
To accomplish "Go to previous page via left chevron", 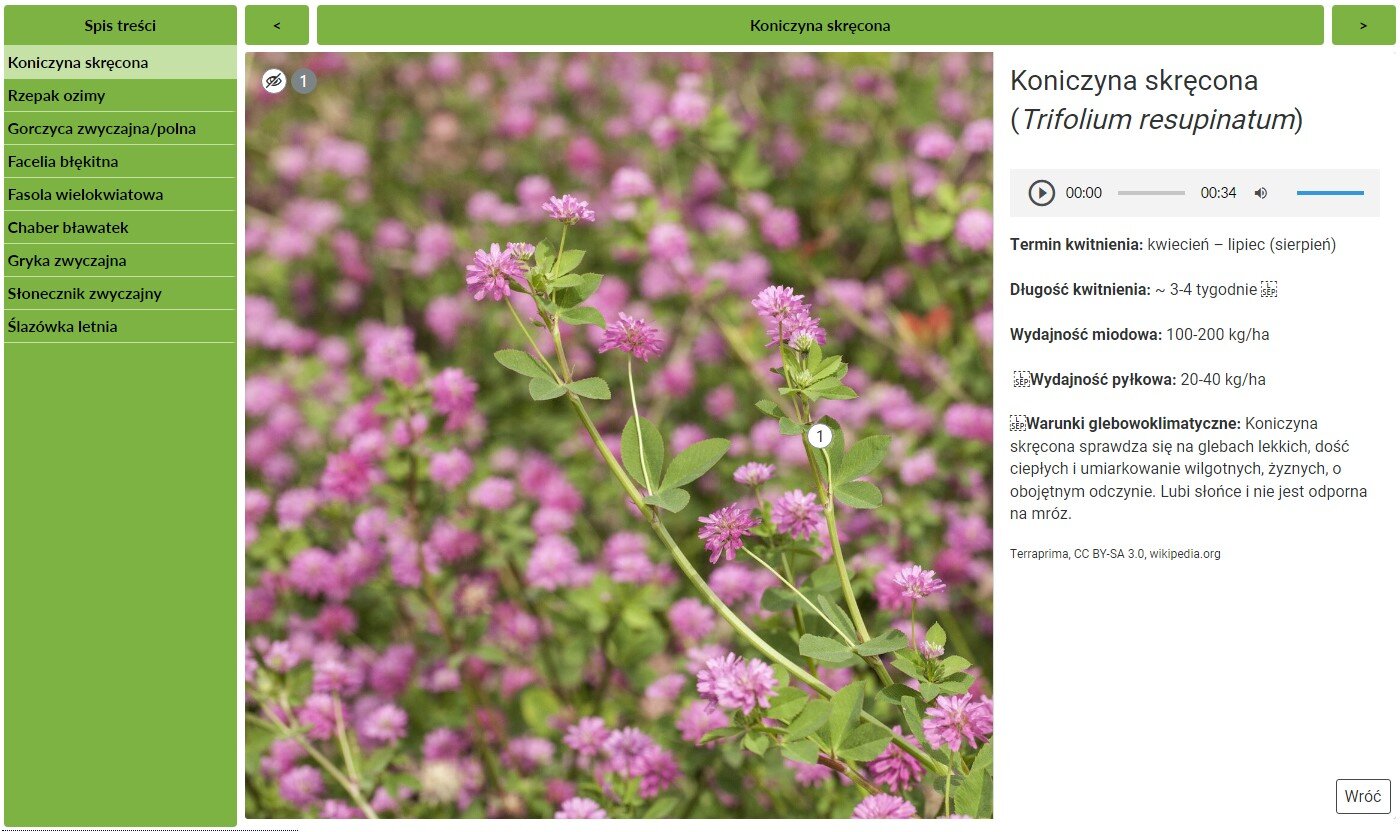I will tap(277, 25).
